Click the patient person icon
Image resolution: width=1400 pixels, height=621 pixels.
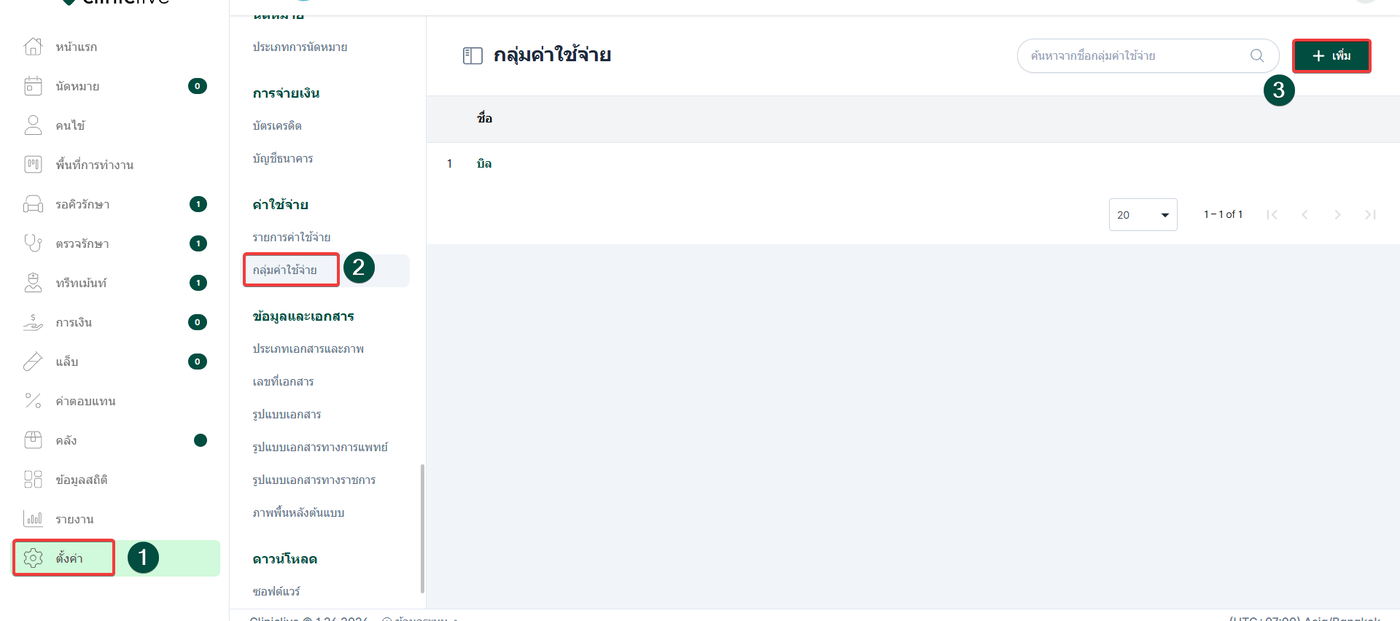[33, 125]
